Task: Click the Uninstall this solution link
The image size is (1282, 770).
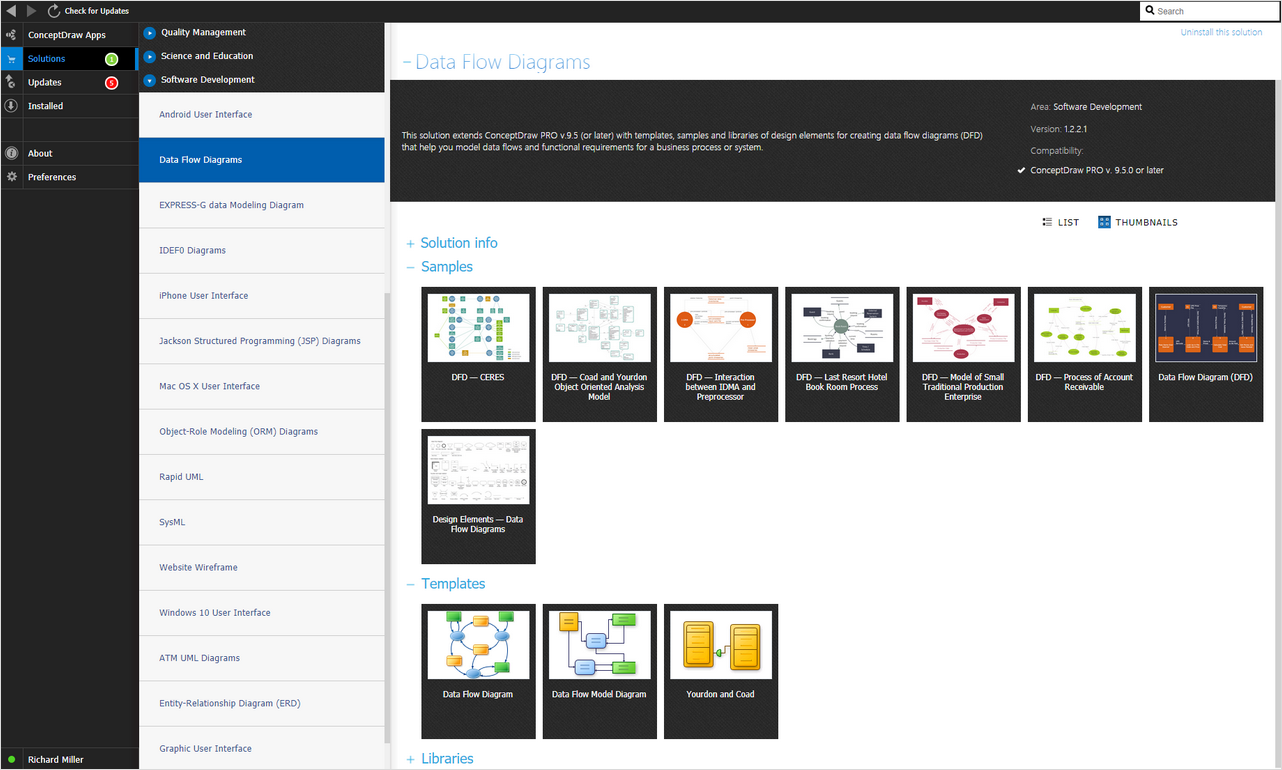Action: [1221, 33]
